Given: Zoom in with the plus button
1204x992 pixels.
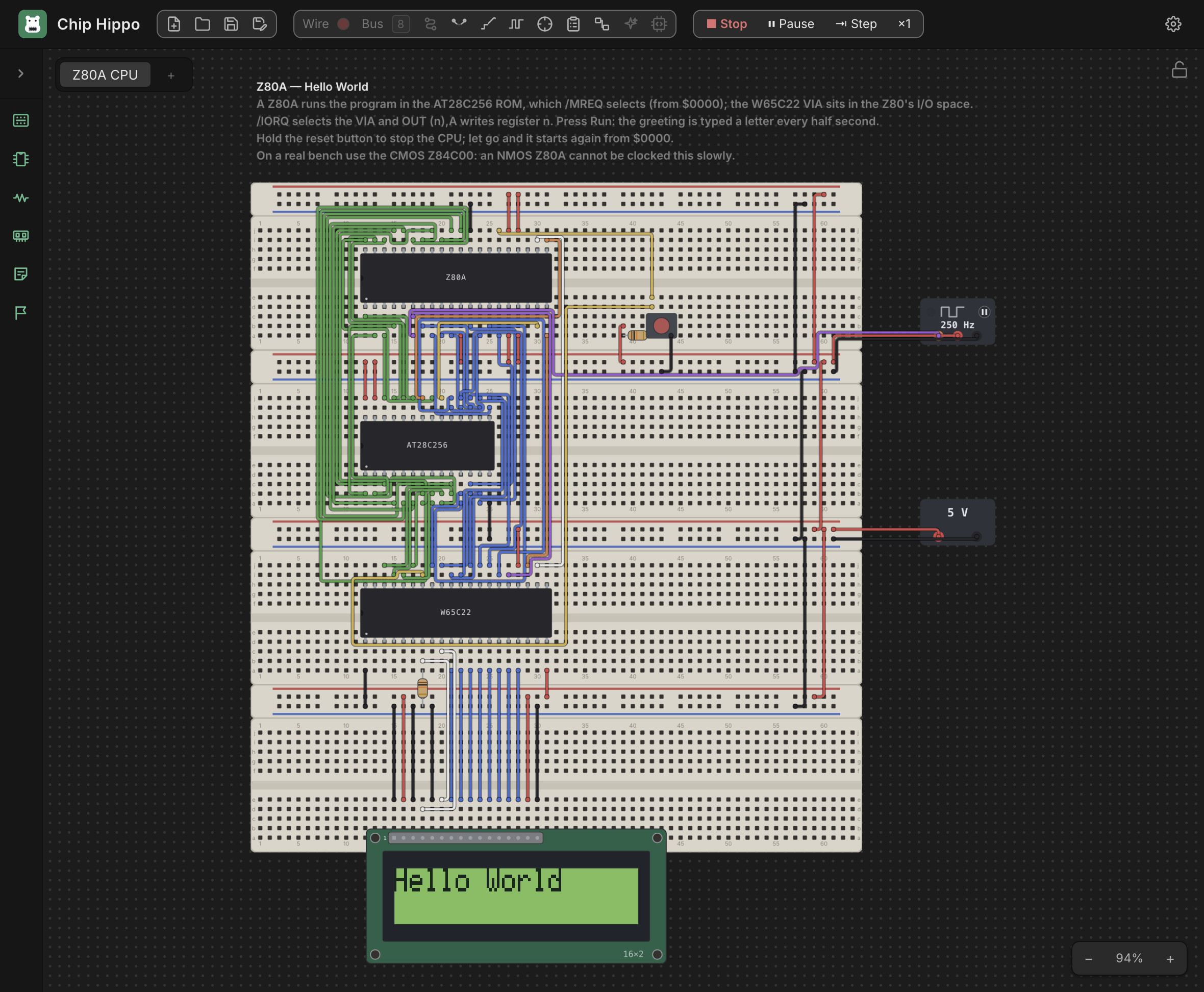Looking at the screenshot, I should pos(1170,959).
